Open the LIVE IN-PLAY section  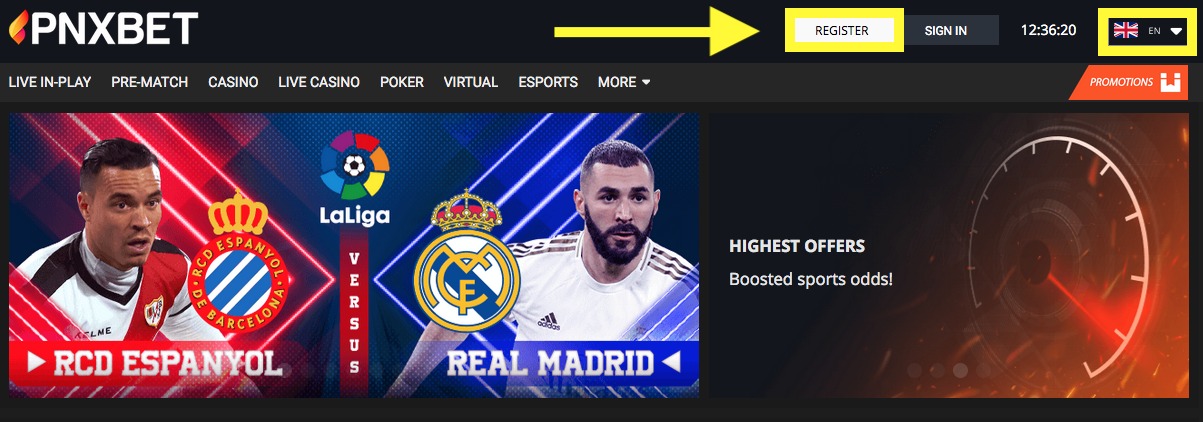click(50, 82)
